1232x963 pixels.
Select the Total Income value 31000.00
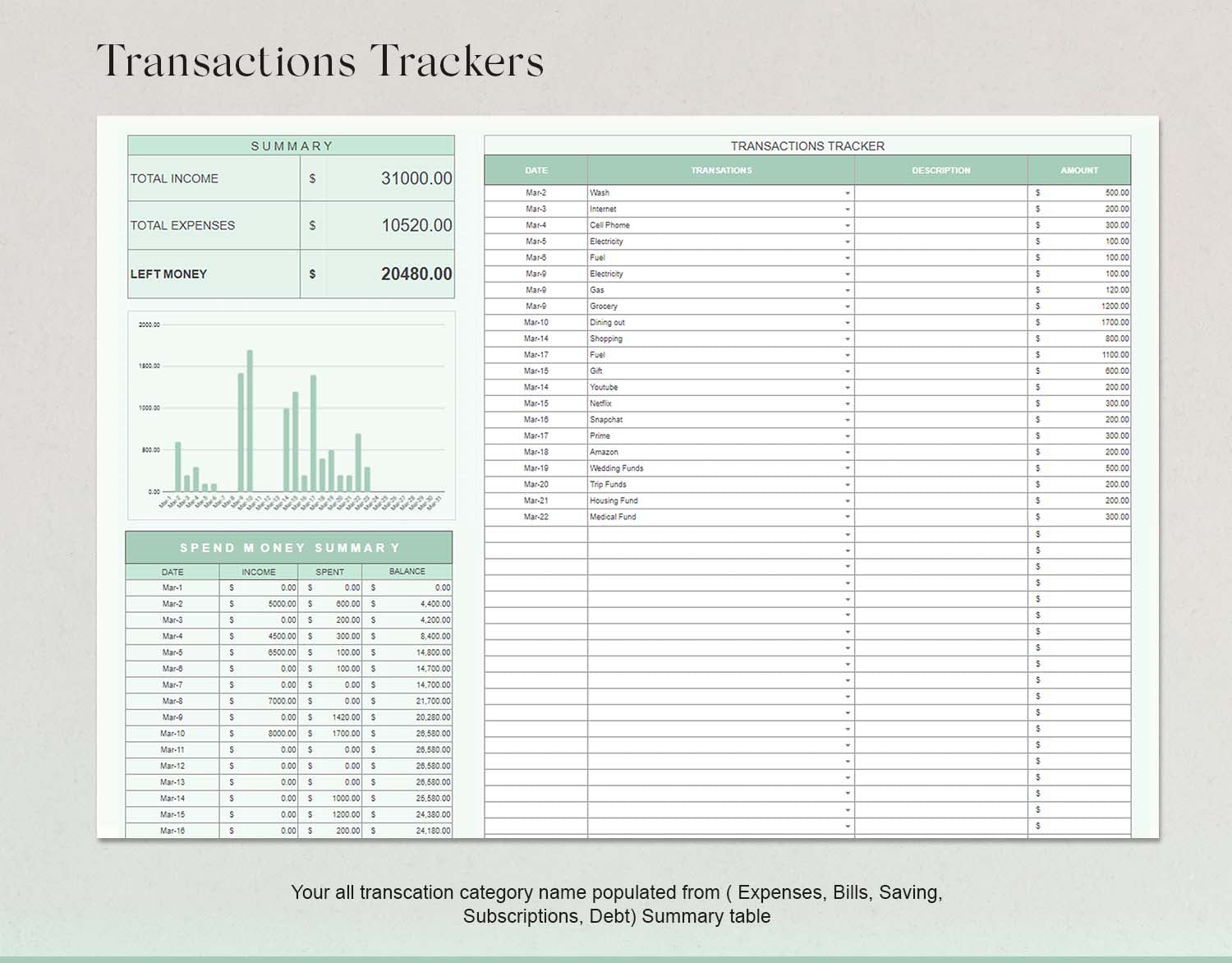[416, 178]
